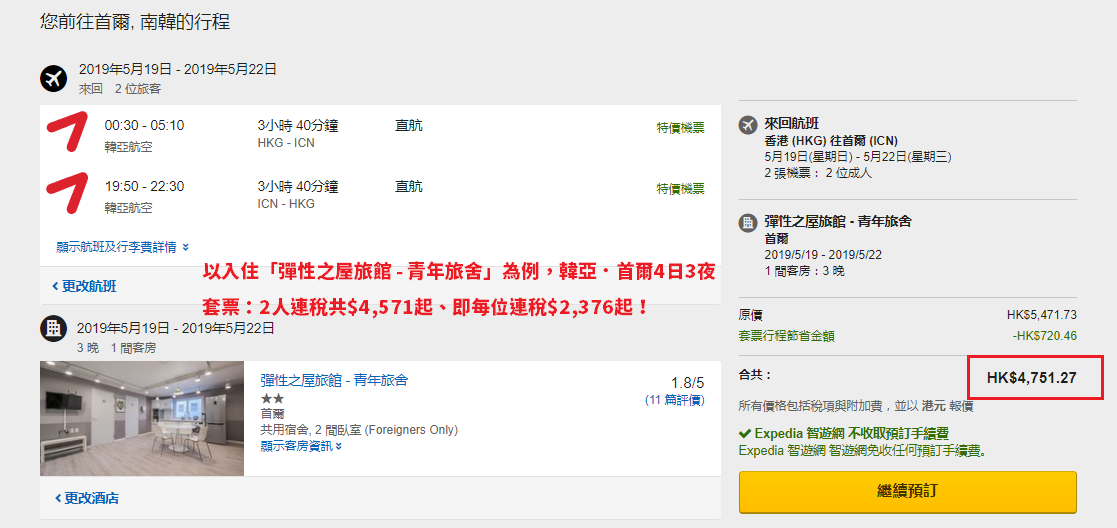Click the 繼續預訂 continue booking button
This screenshot has height=528, width=1117.
click(908, 492)
